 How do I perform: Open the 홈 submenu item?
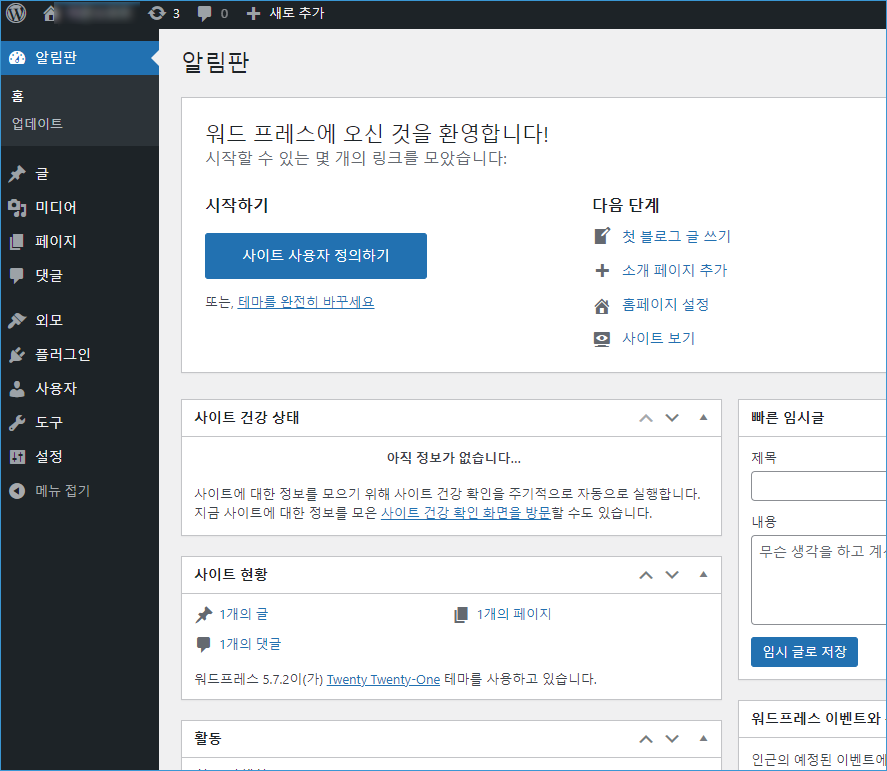pos(18,96)
